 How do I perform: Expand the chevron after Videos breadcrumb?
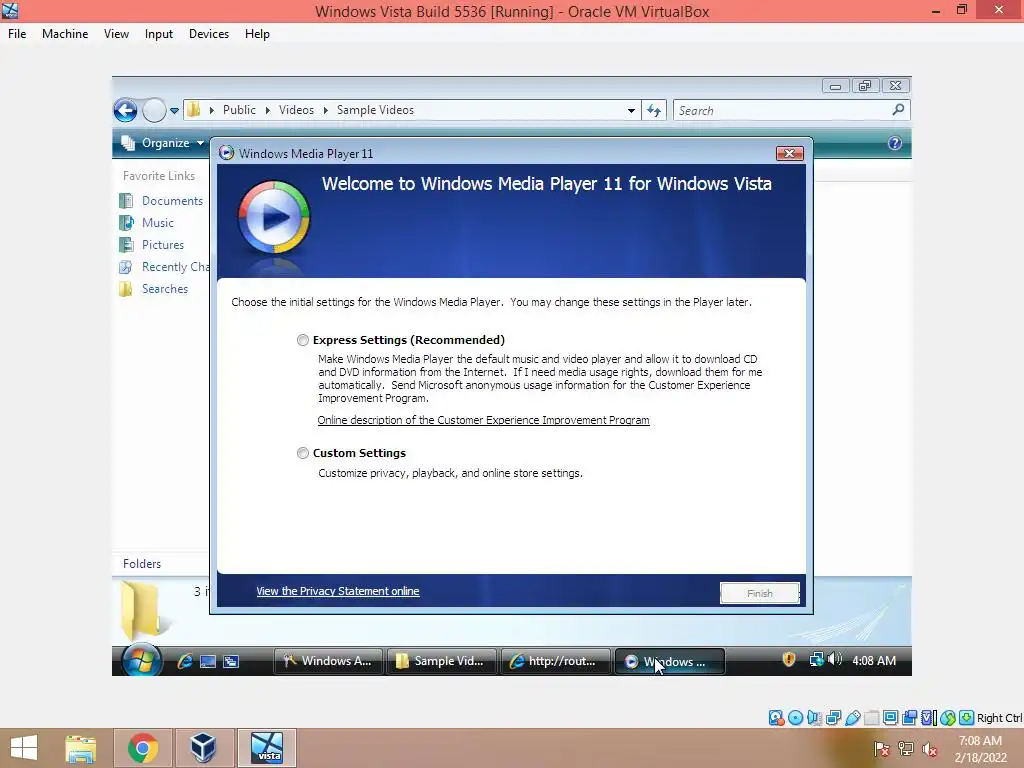(325, 110)
